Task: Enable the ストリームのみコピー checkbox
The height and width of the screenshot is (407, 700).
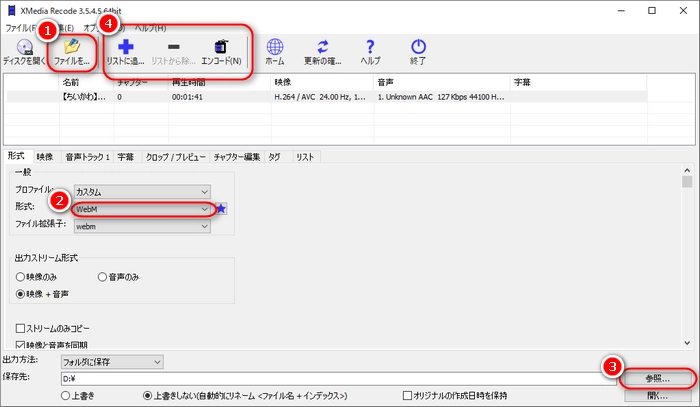Action: (x=20, y=328)
